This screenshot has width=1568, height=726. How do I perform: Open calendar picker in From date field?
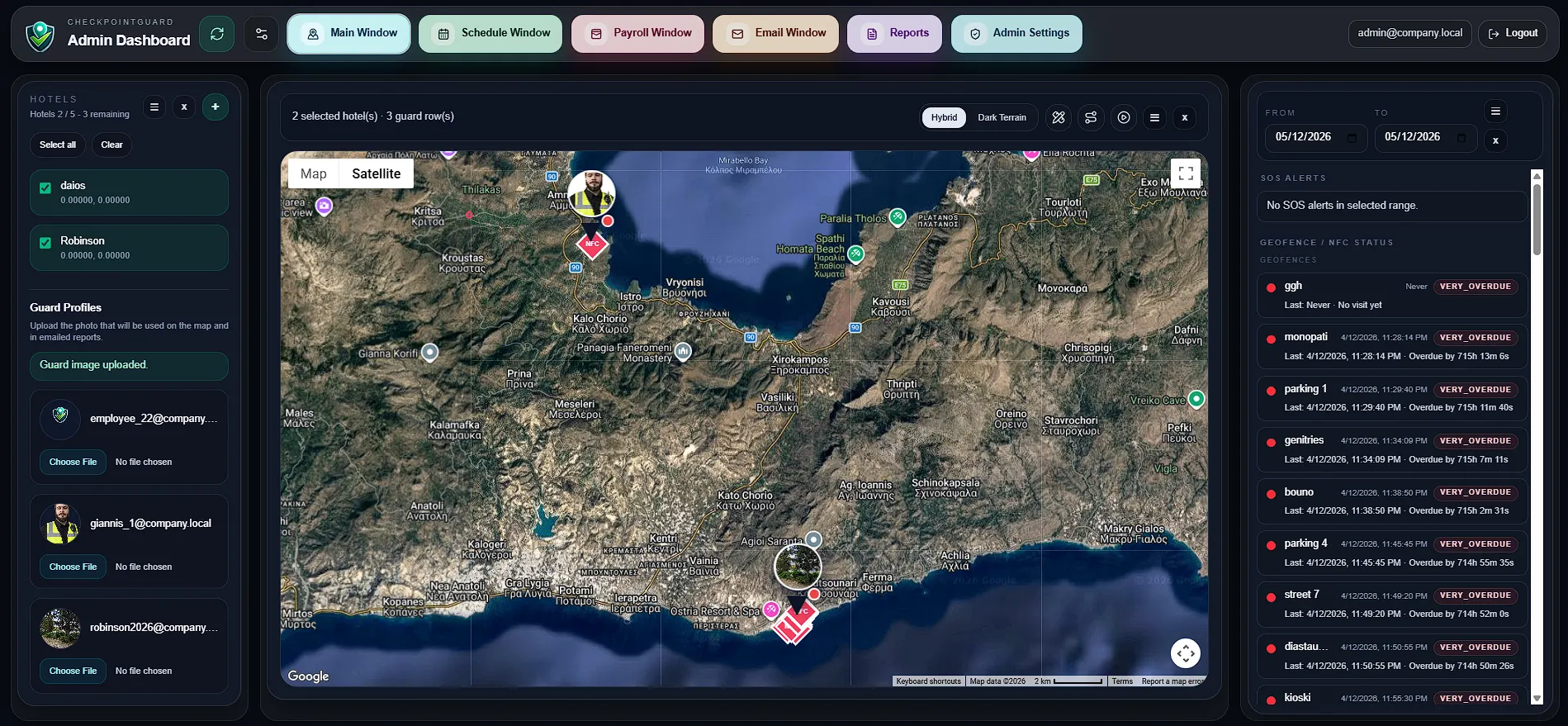click(x=1352, y=137)
